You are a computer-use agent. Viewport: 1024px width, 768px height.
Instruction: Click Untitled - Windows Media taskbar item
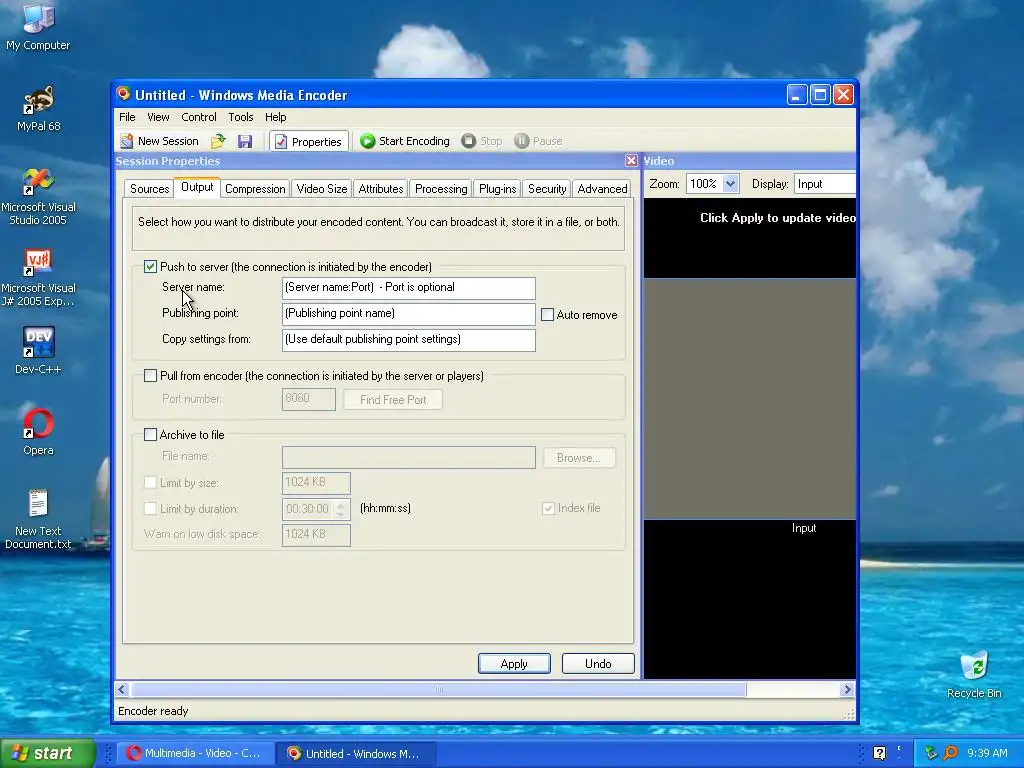[x=355, y=753]
